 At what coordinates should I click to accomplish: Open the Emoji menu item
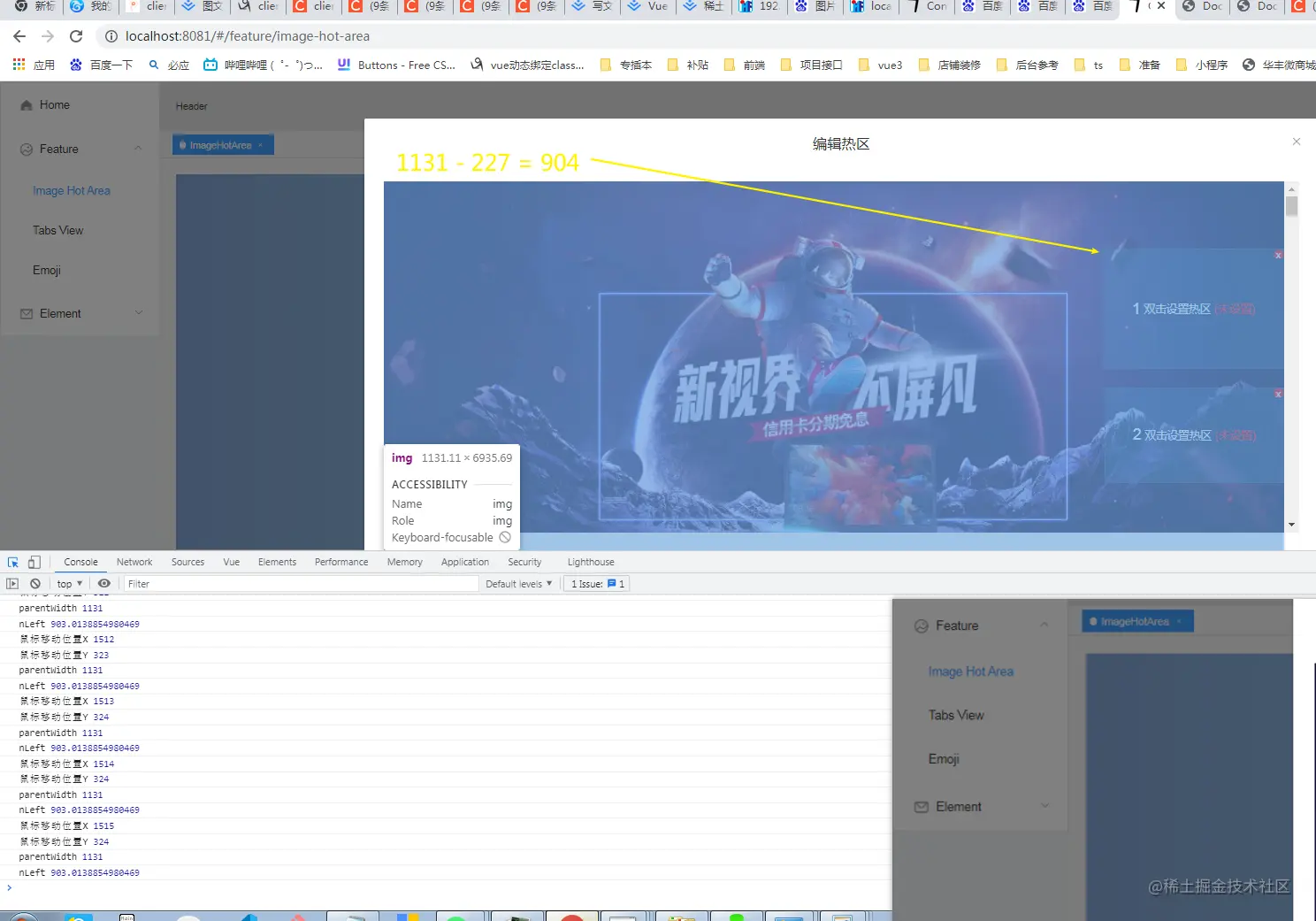click(47, 271)
